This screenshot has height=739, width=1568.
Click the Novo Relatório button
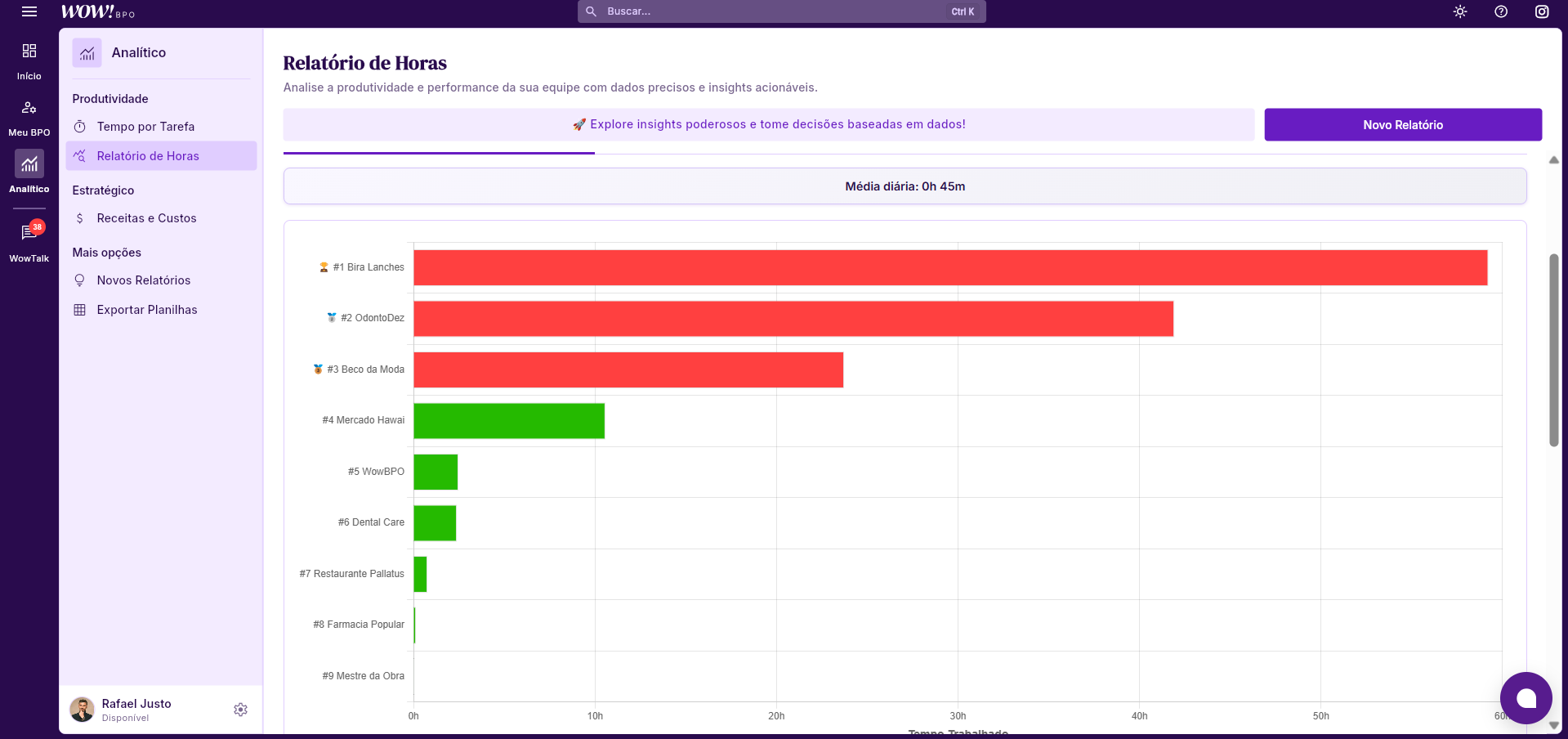[x=1402, y=125]
